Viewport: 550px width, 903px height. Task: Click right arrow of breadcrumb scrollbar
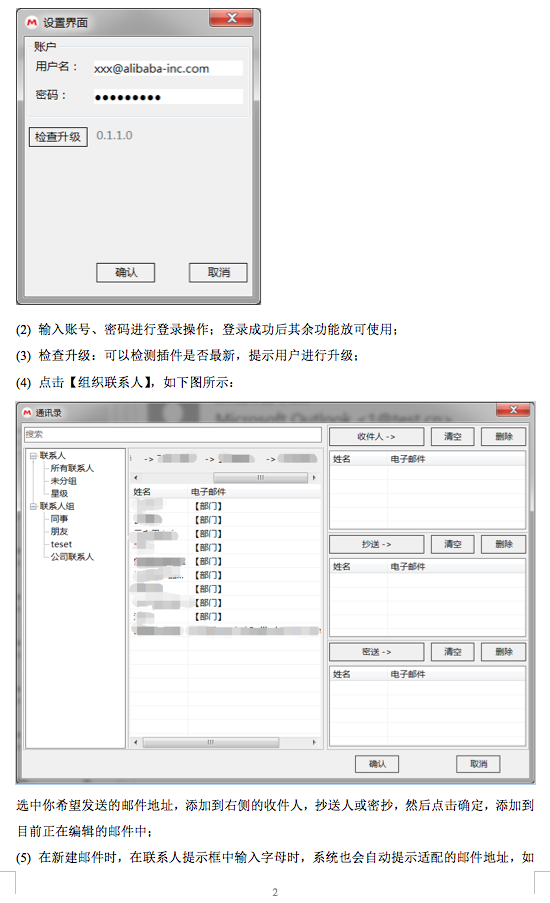pos(314,477)
